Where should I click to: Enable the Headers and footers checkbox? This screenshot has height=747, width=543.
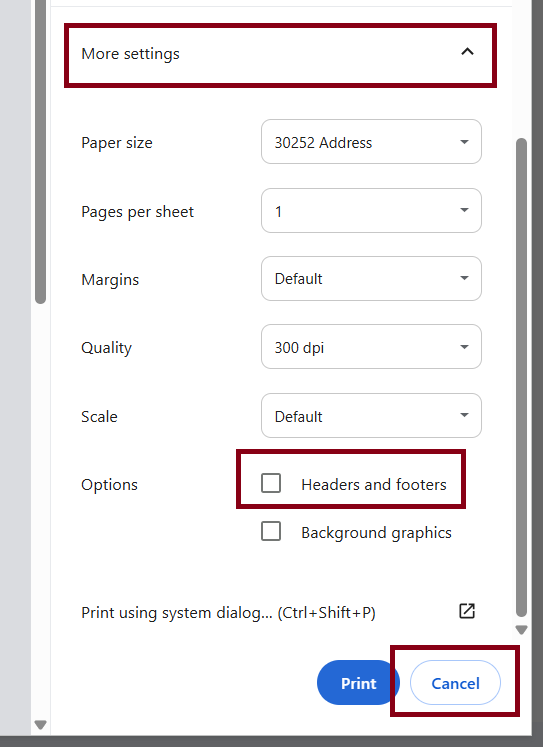[x=271, y=483]
